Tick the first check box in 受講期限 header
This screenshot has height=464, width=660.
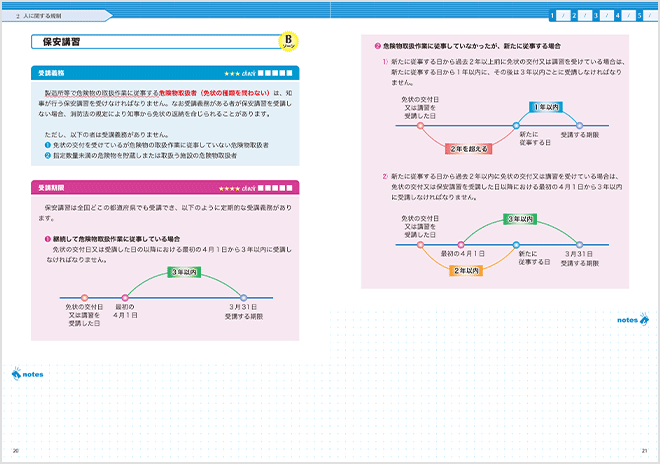coord(261,187)
